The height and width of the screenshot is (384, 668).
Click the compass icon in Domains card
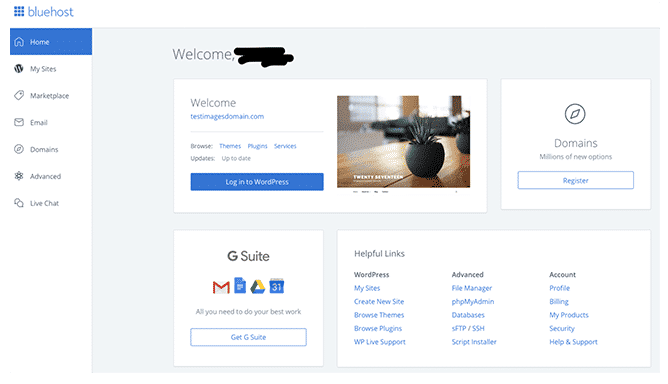click(575, 114)
